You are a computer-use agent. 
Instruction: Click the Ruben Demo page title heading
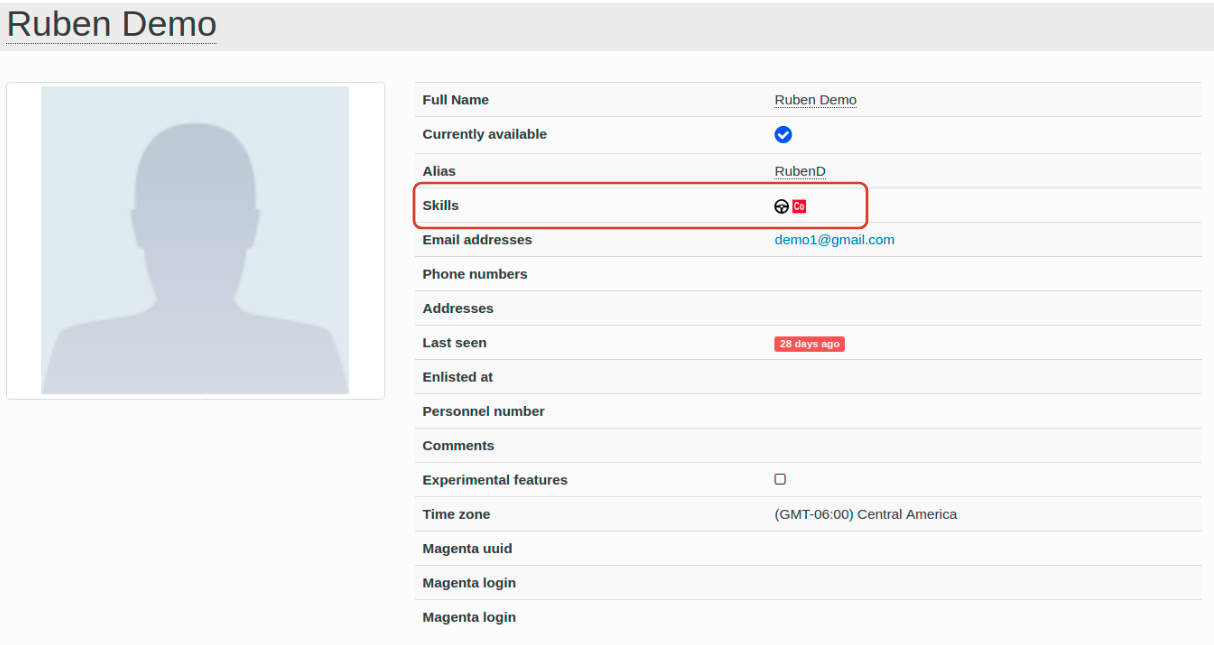(111, 24)
